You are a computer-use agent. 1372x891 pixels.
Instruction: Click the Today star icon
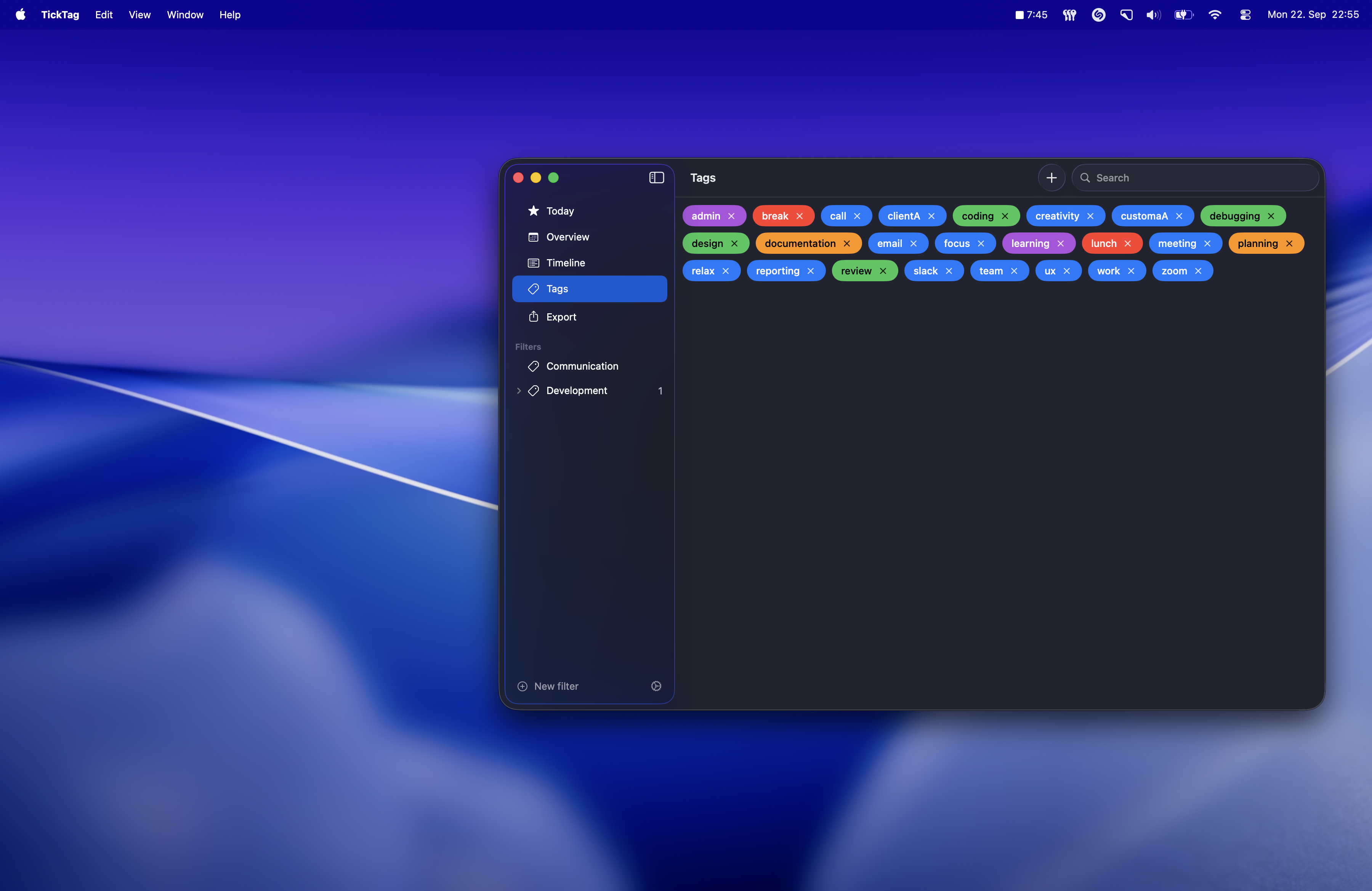(x=533, y=211)
